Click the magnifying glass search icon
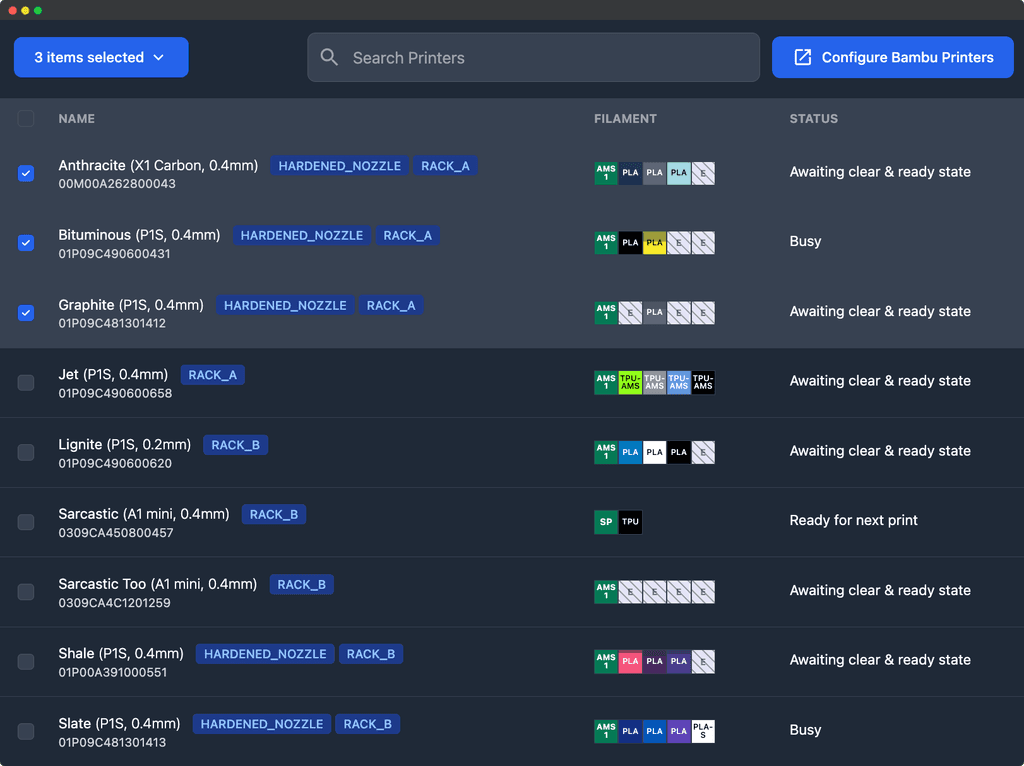Screen dimensions: 1024x766 point(329,57)
